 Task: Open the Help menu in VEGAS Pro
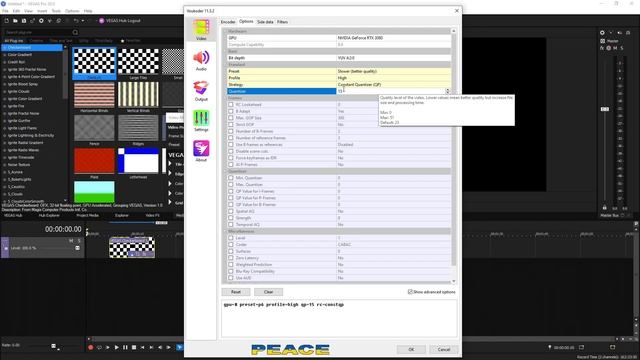point(88,11)
